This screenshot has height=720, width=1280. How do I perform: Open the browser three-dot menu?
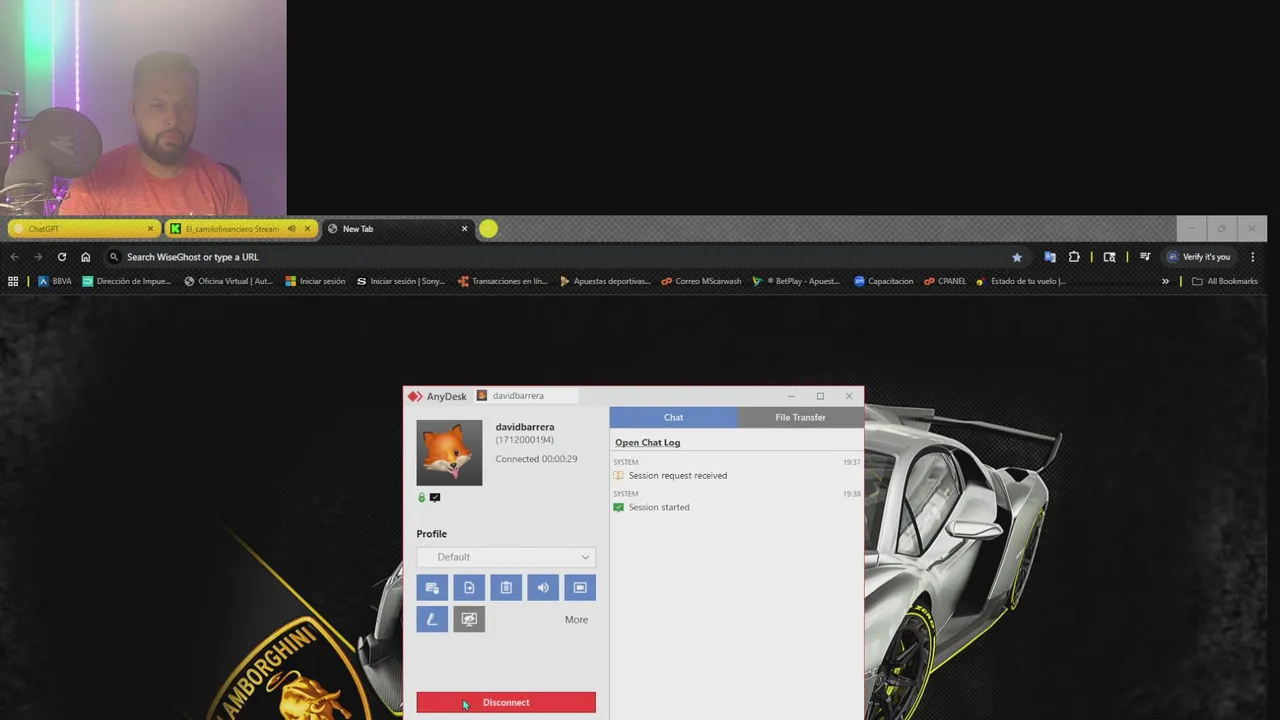[1252, 257]
